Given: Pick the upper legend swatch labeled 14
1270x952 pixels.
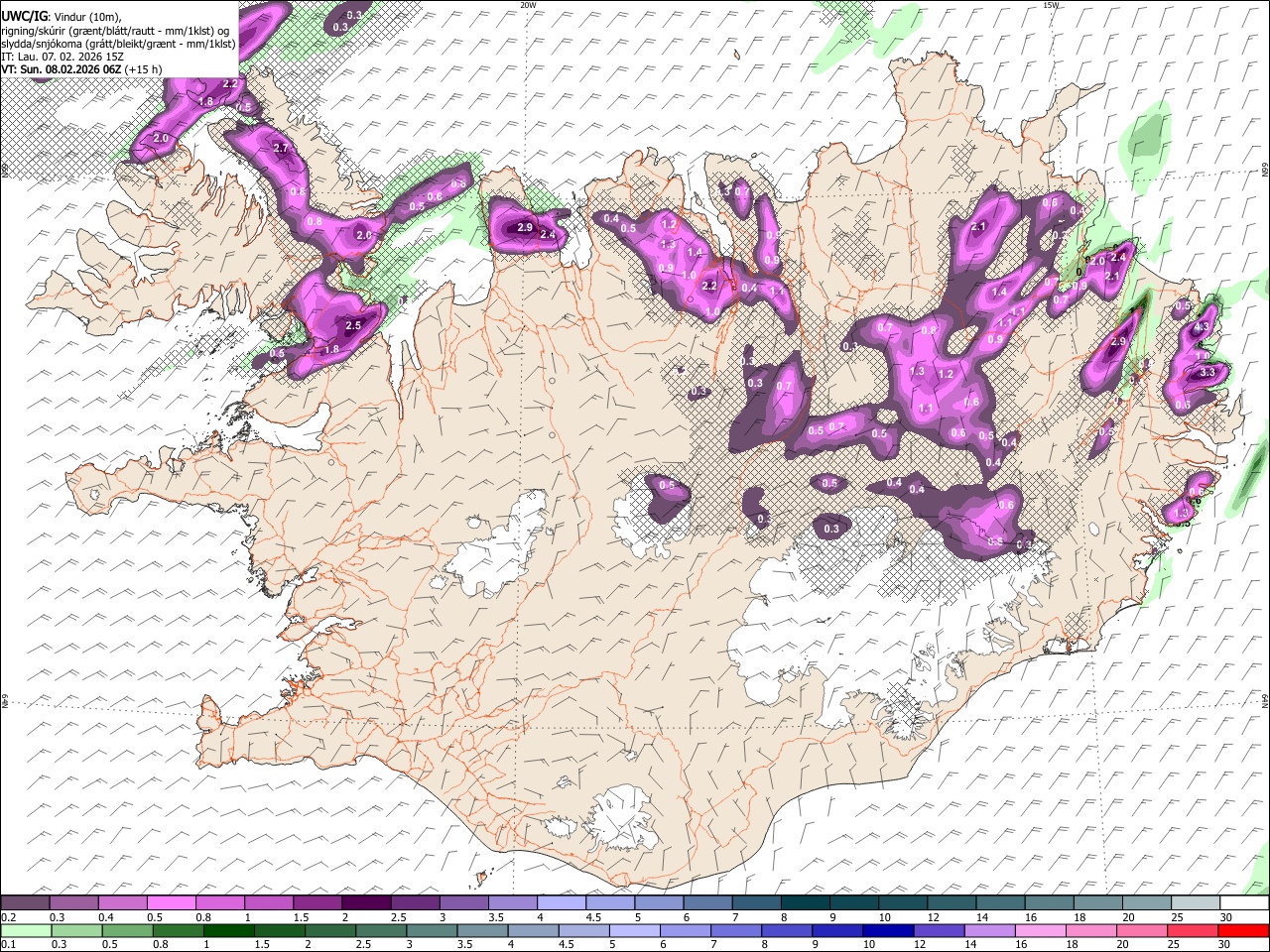Looking at the screenshot, I should (1000, 903).
